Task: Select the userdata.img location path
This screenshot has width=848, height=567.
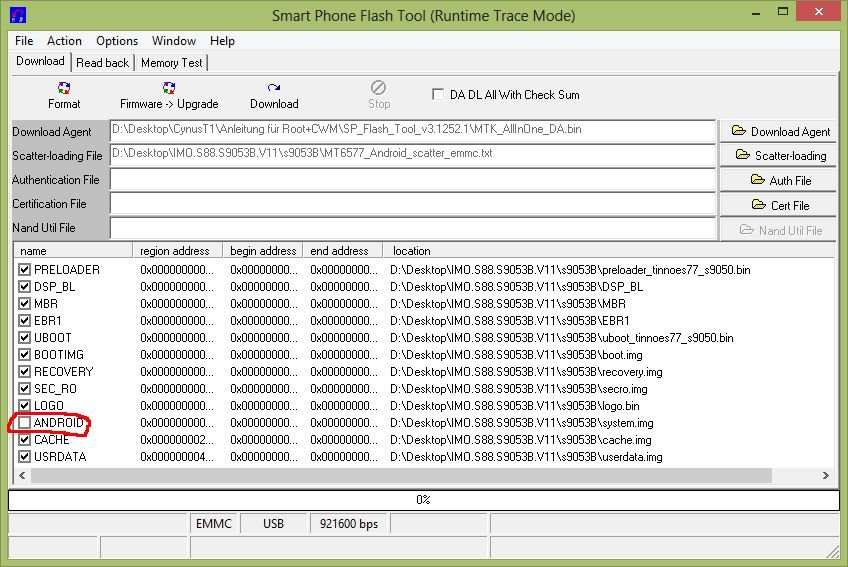Action: (526, 457)
